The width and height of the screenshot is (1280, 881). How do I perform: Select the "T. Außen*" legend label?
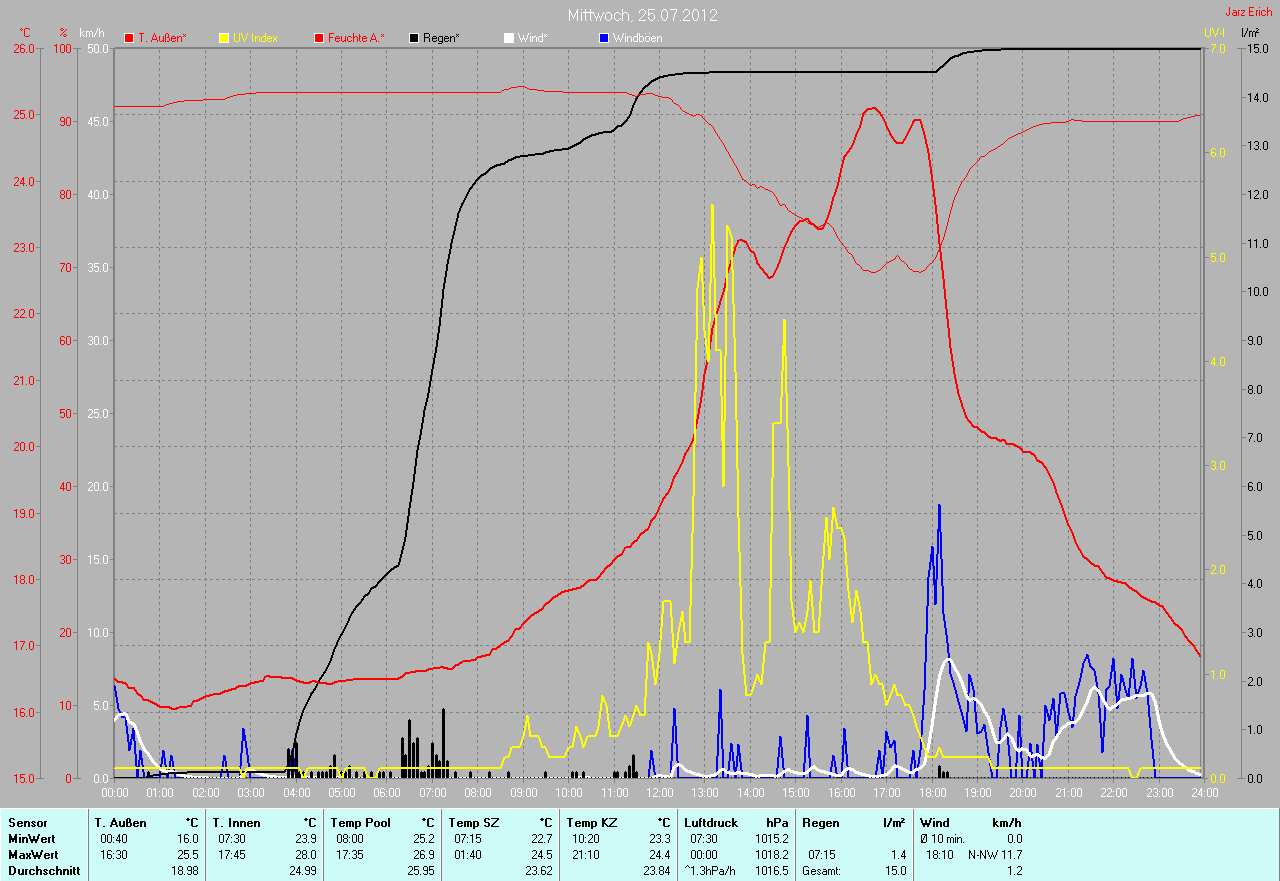(x=162, y=38)
